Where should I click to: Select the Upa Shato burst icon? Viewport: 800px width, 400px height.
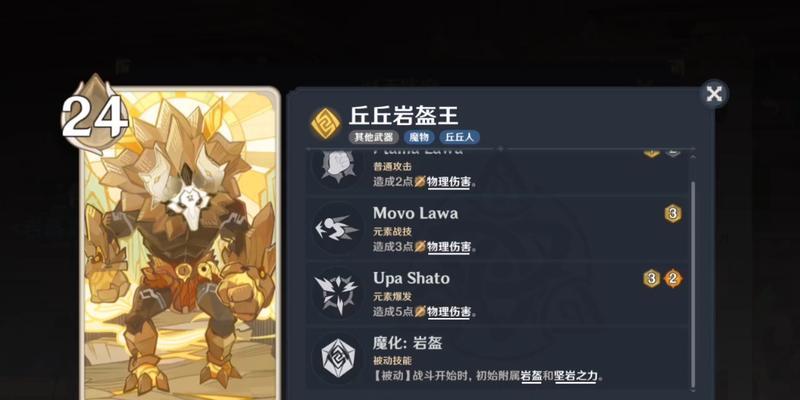(x=337, y=293)
